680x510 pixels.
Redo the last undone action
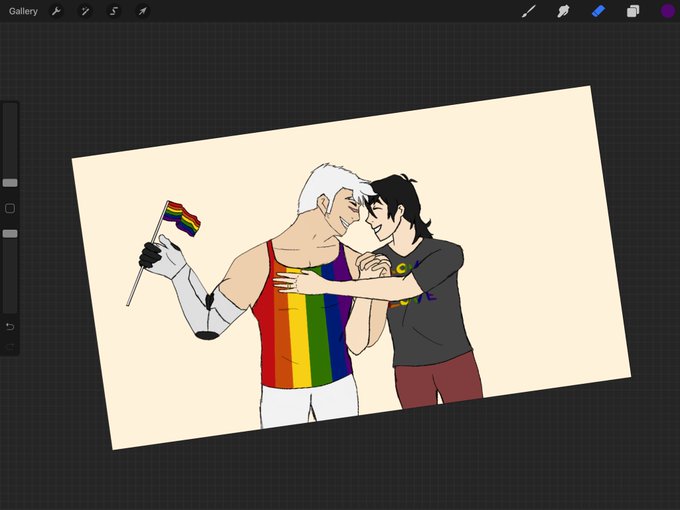(x=10, y=347)
